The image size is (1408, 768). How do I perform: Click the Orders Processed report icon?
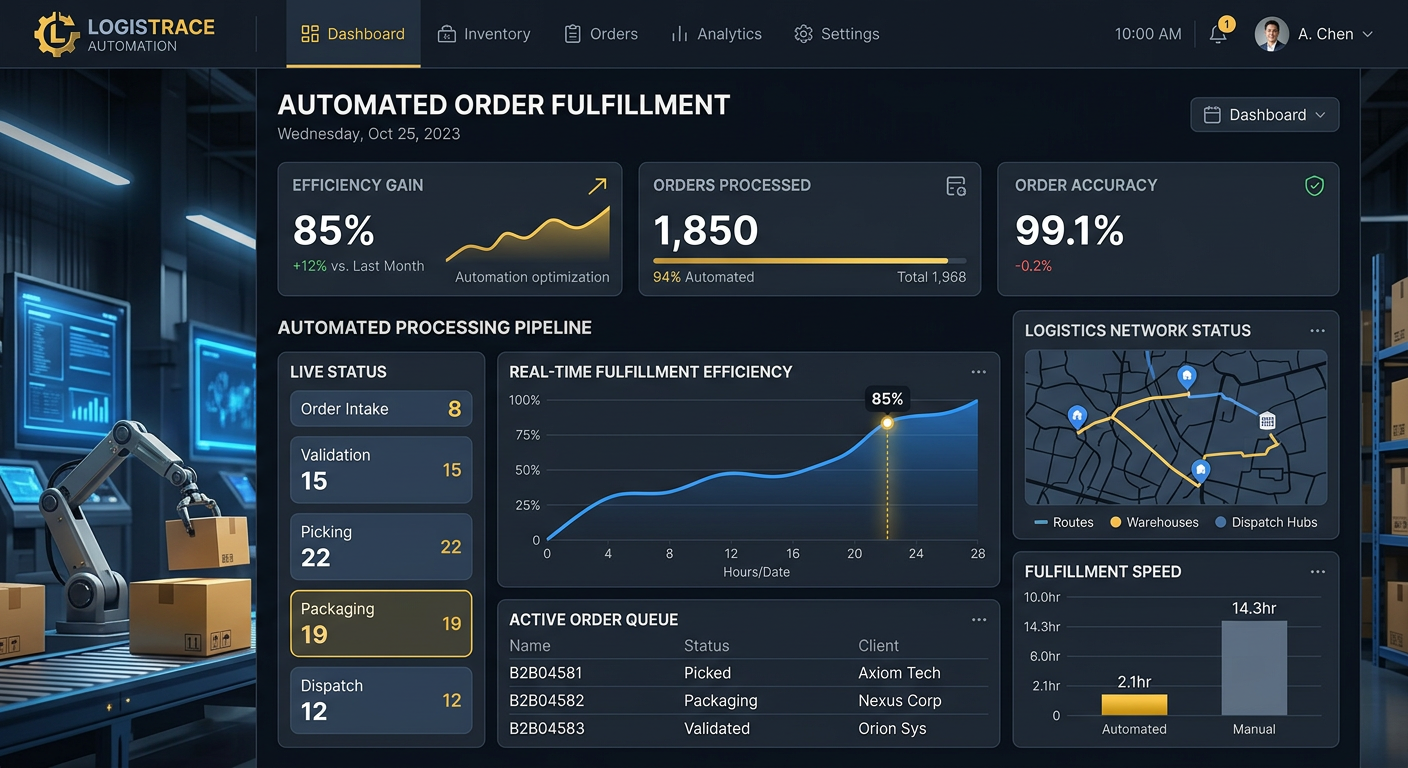click(956, 186)
